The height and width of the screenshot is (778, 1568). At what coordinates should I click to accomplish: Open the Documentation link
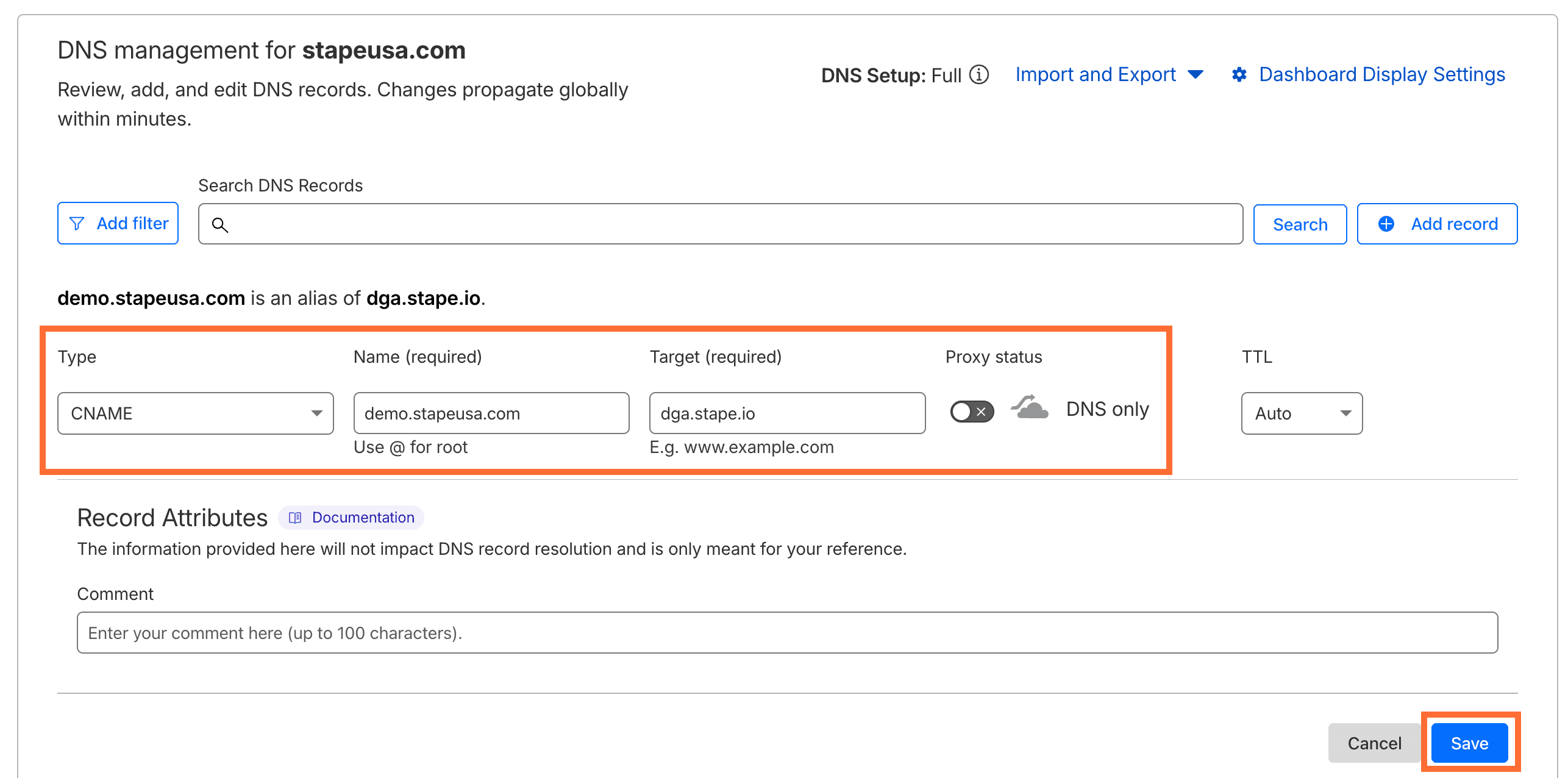[363, 518]
